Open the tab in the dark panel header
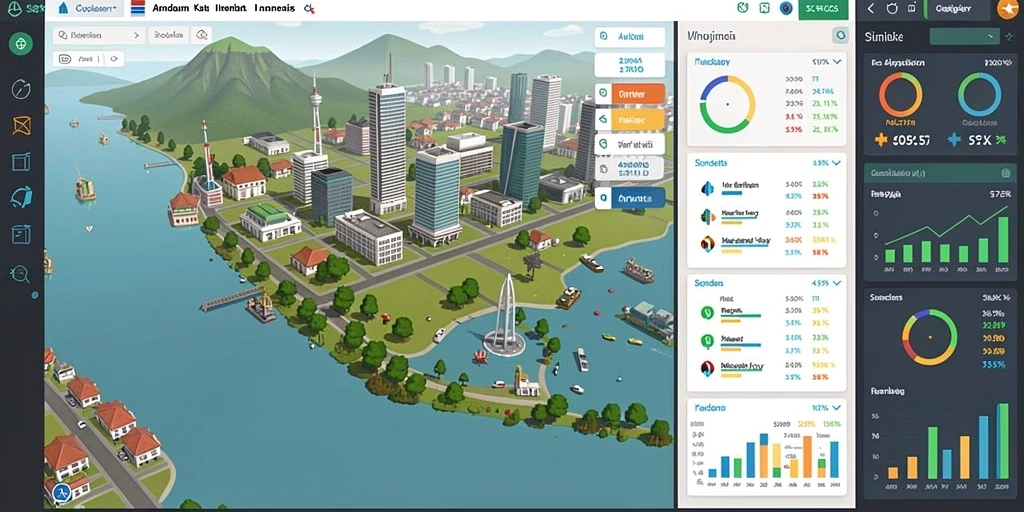The image size is (1024, 512). coord(955,8)
